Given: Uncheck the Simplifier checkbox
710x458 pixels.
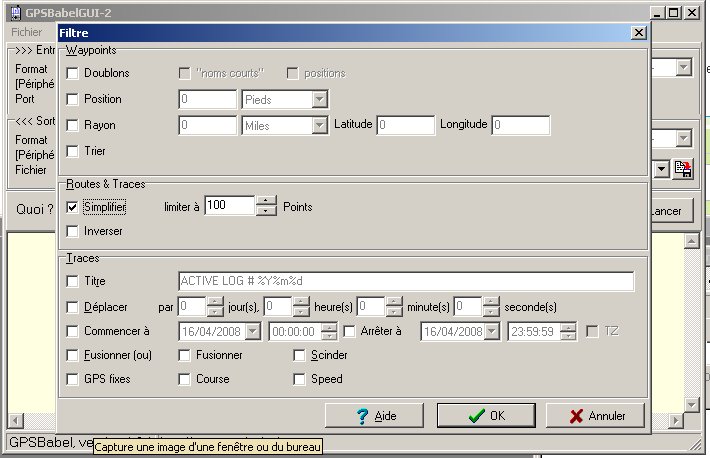Looking at the screenshot, I should pos(73,207).
